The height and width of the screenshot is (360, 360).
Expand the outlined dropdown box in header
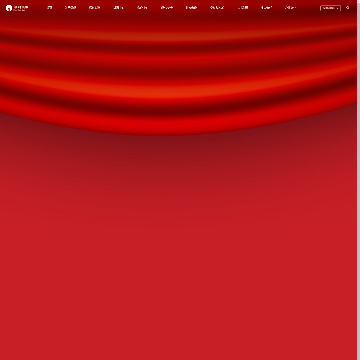click(x=330, y=8)
